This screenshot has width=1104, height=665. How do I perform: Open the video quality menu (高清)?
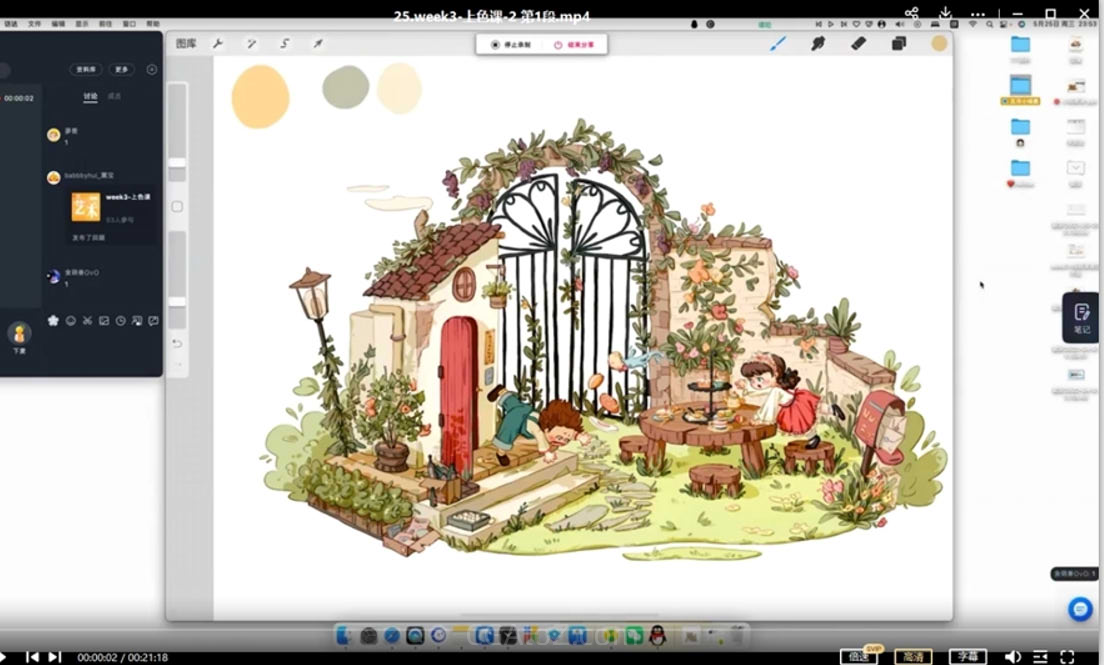pos(912,656)
